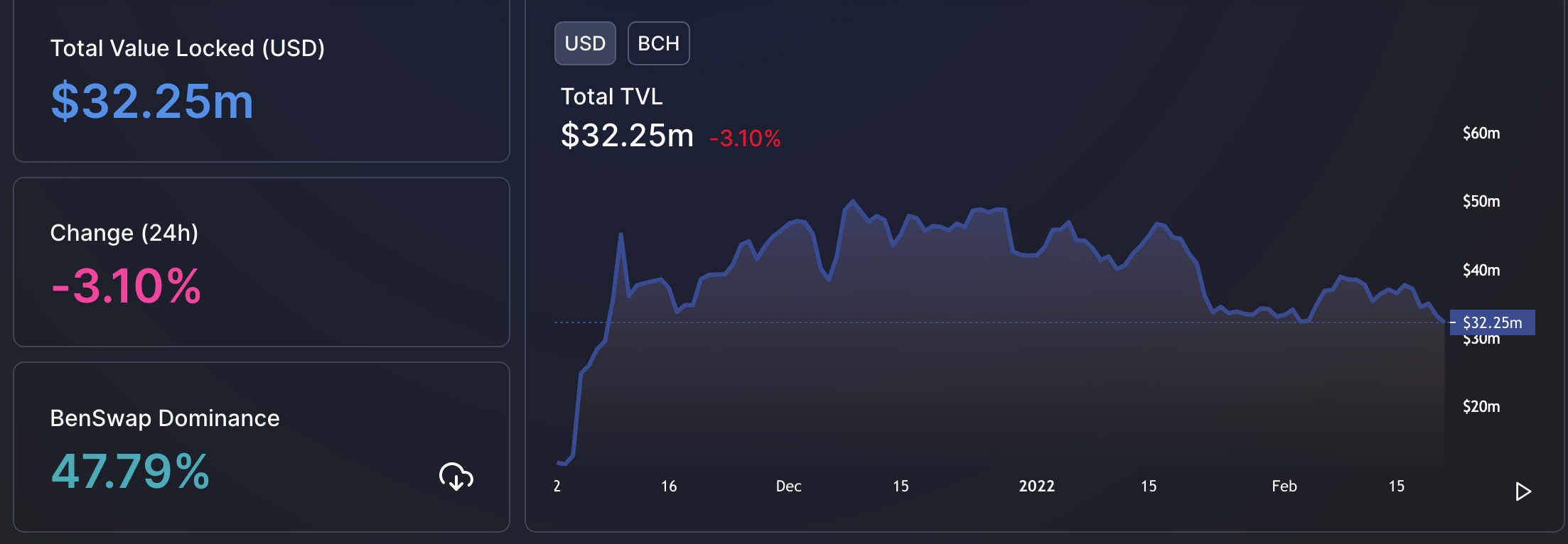Screen dimensions: 1568x544
Task: Click the "Feb" date label on the x-axis
Action: (x=1284, y=486)
